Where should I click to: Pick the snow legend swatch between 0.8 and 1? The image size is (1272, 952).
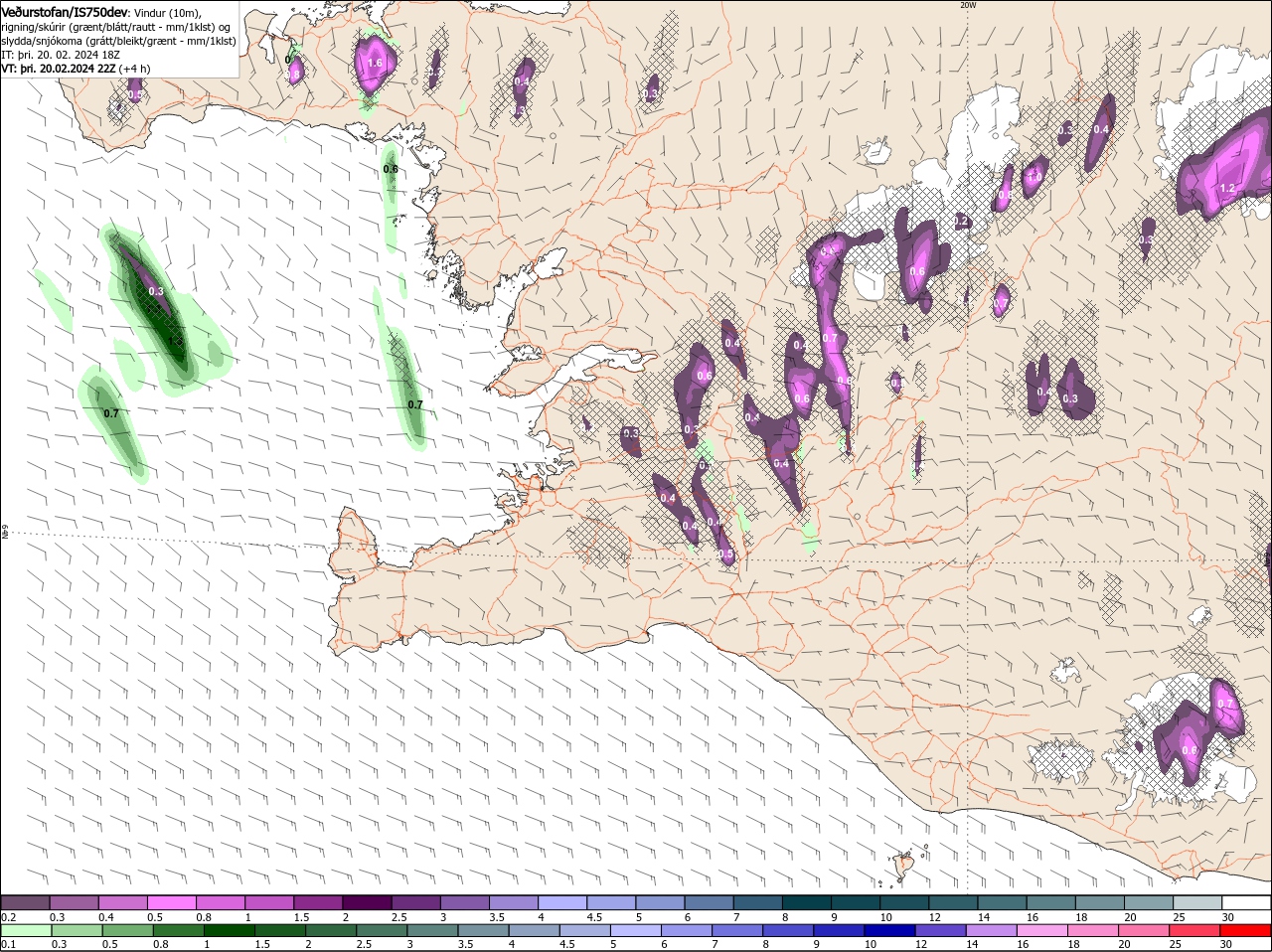(x=221, y=903)
